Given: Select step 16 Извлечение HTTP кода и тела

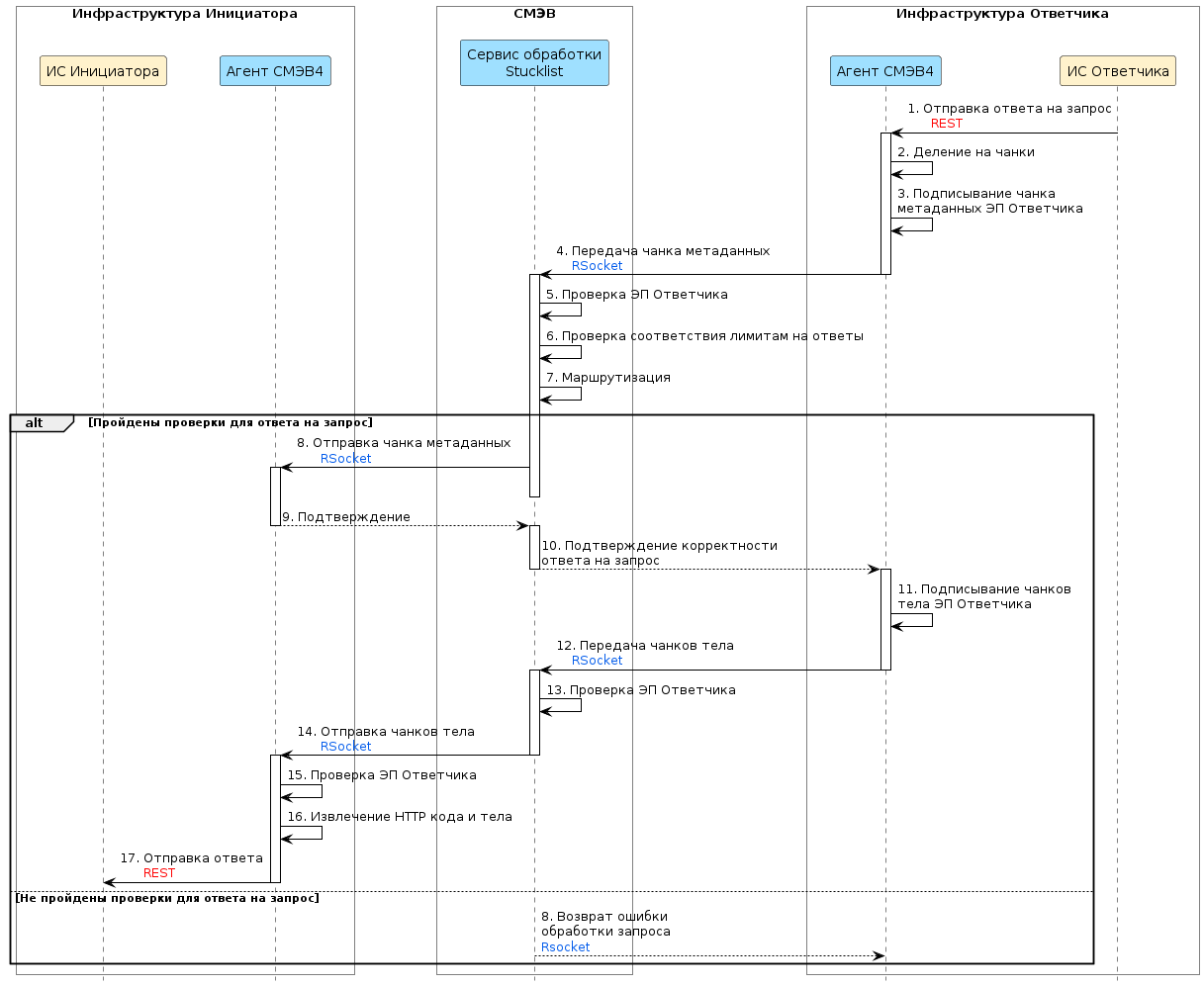Looking at the screenshot, I should 400,817.
